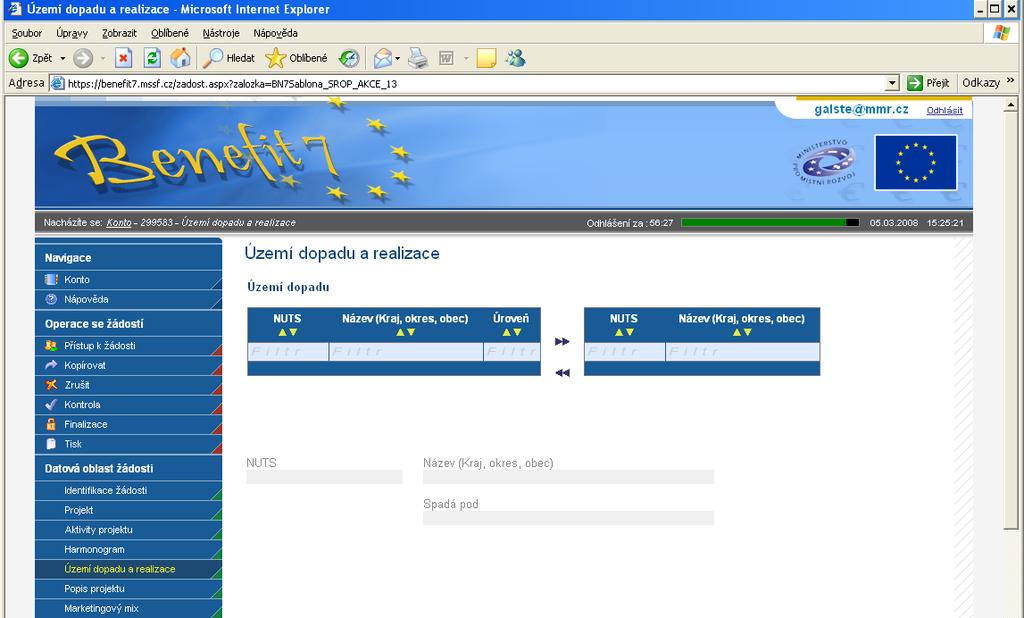Click Zrušit in the sidebar
The image size is (1024, 618).
coord(129,385)
